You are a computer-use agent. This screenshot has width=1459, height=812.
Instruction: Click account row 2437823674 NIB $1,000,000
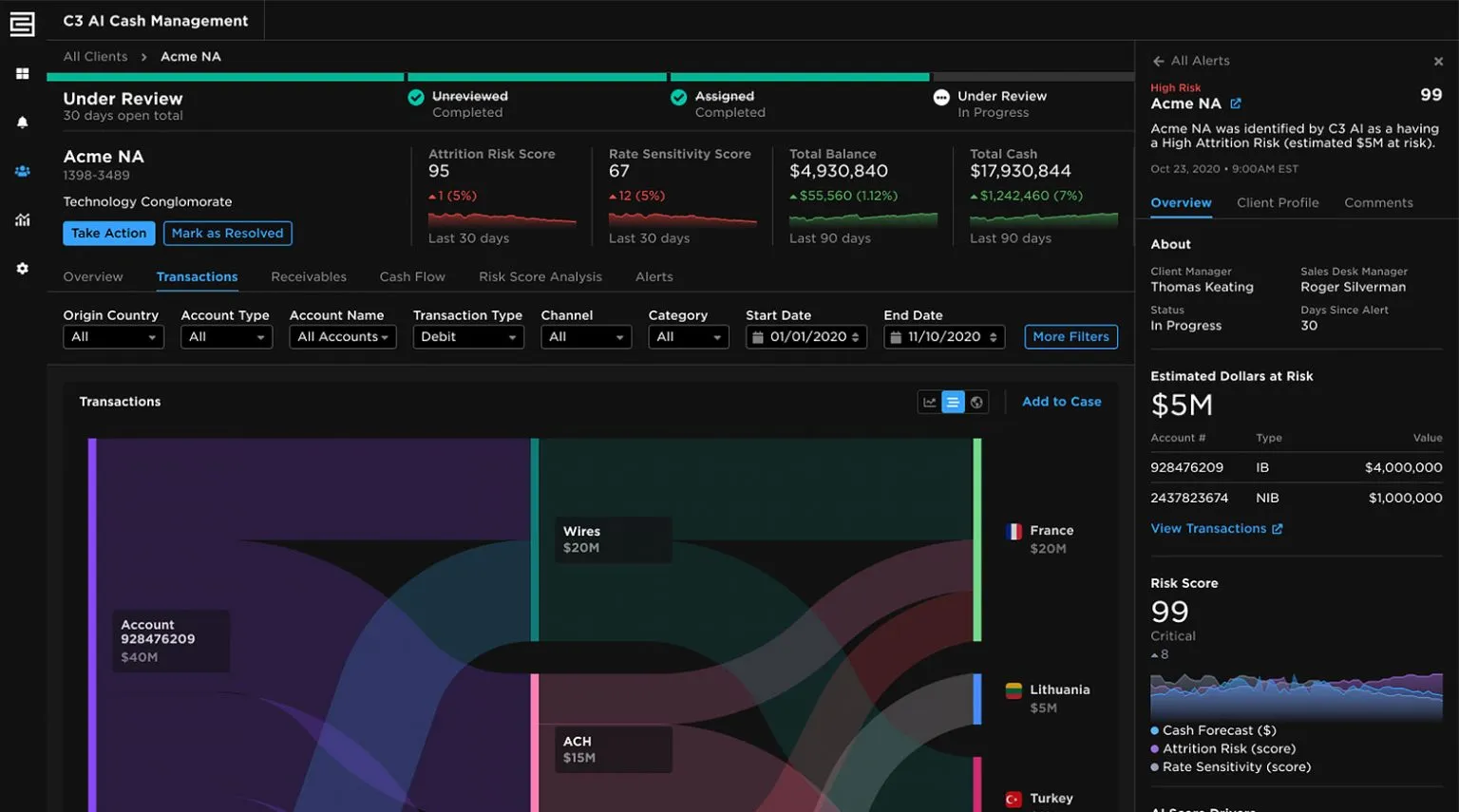click(x=1296, y=499)
